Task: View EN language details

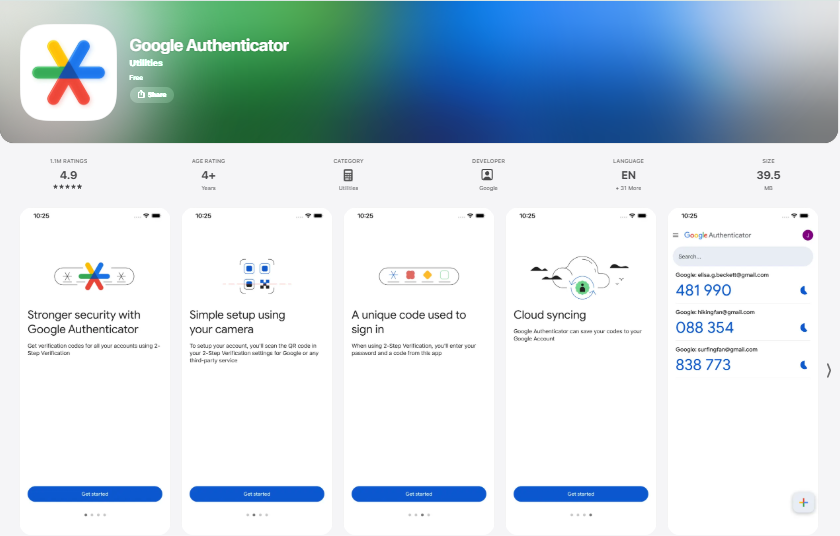Action: pos(628,175)
